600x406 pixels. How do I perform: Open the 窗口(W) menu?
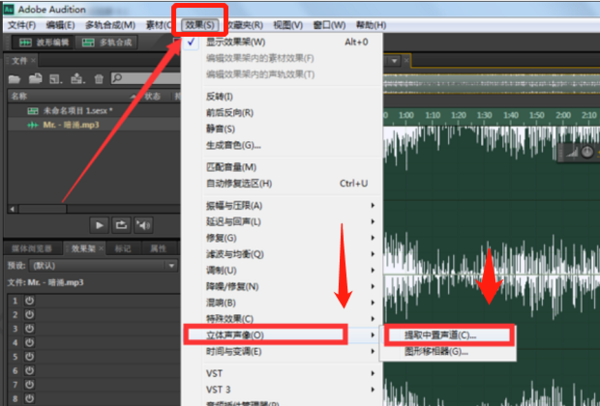329,25
